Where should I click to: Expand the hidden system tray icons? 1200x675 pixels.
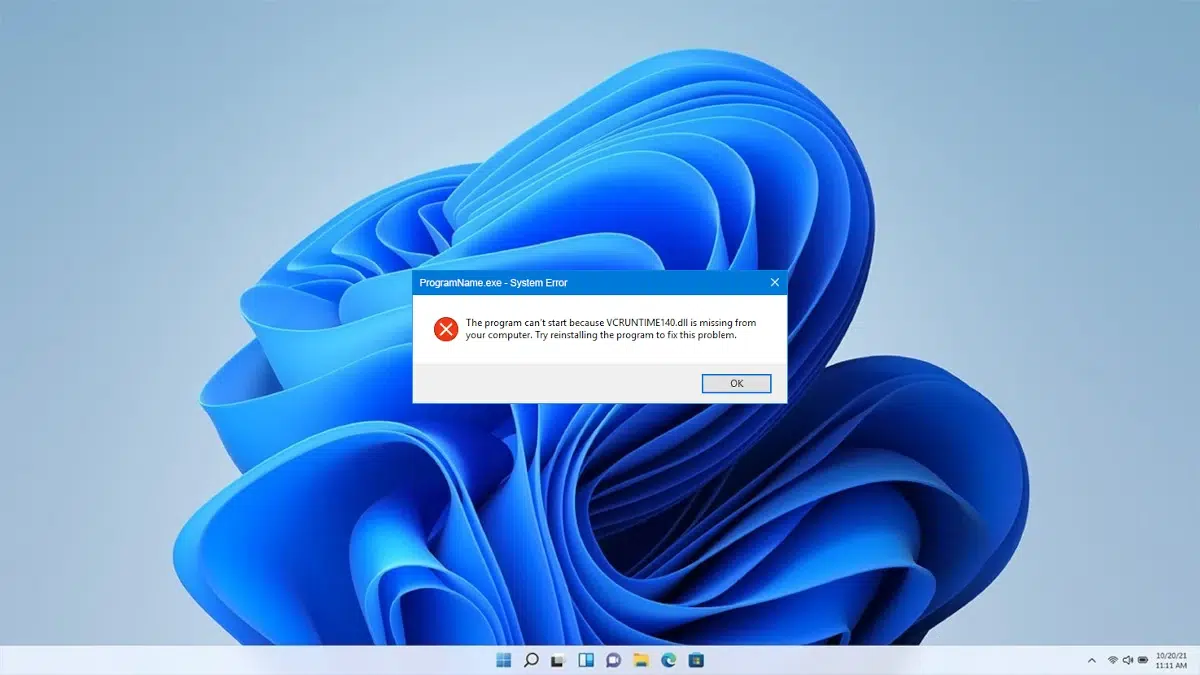[x=1093, y=660]
